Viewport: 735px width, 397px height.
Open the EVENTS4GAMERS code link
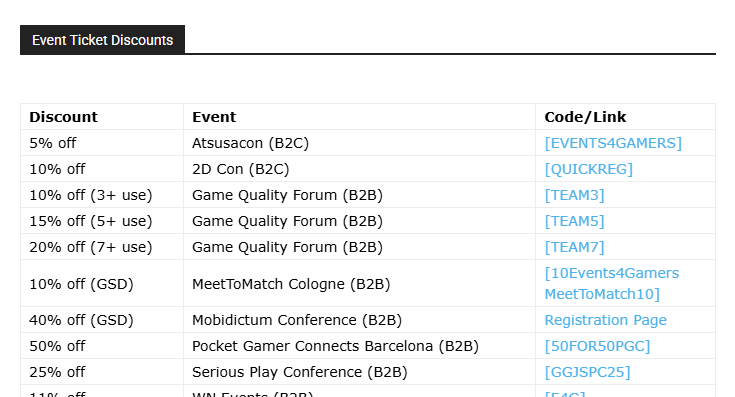pyautogui.click(x=613, y=143)
